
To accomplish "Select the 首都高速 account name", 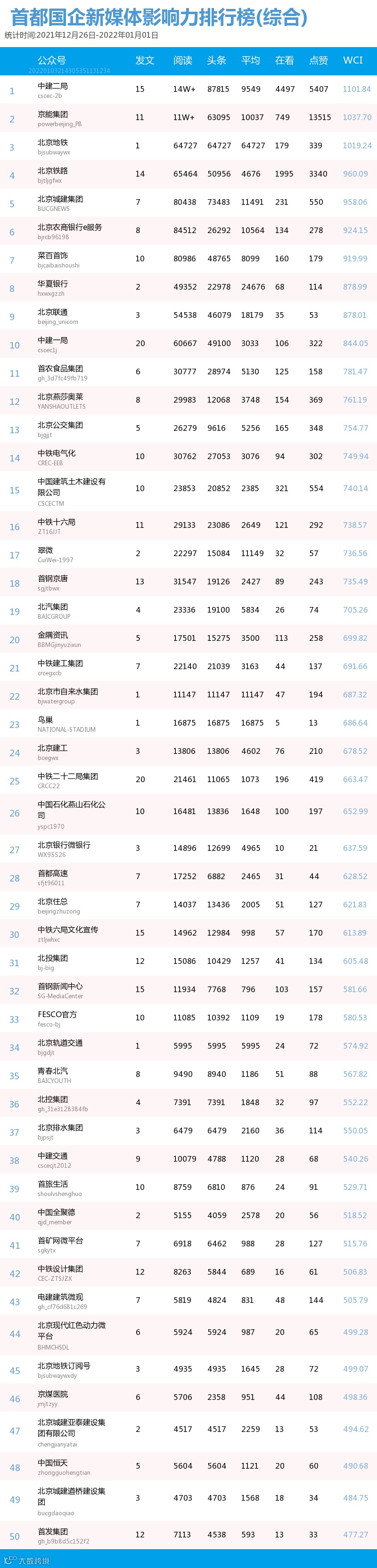I will (53, 873).
